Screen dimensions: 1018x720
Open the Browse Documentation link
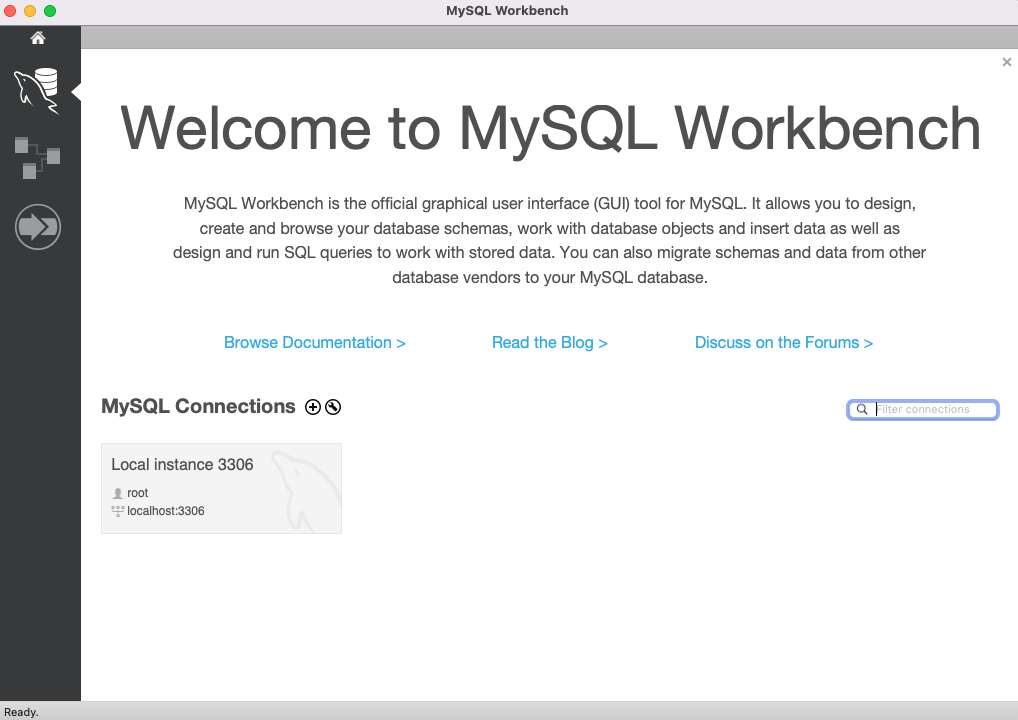point(314,343)
